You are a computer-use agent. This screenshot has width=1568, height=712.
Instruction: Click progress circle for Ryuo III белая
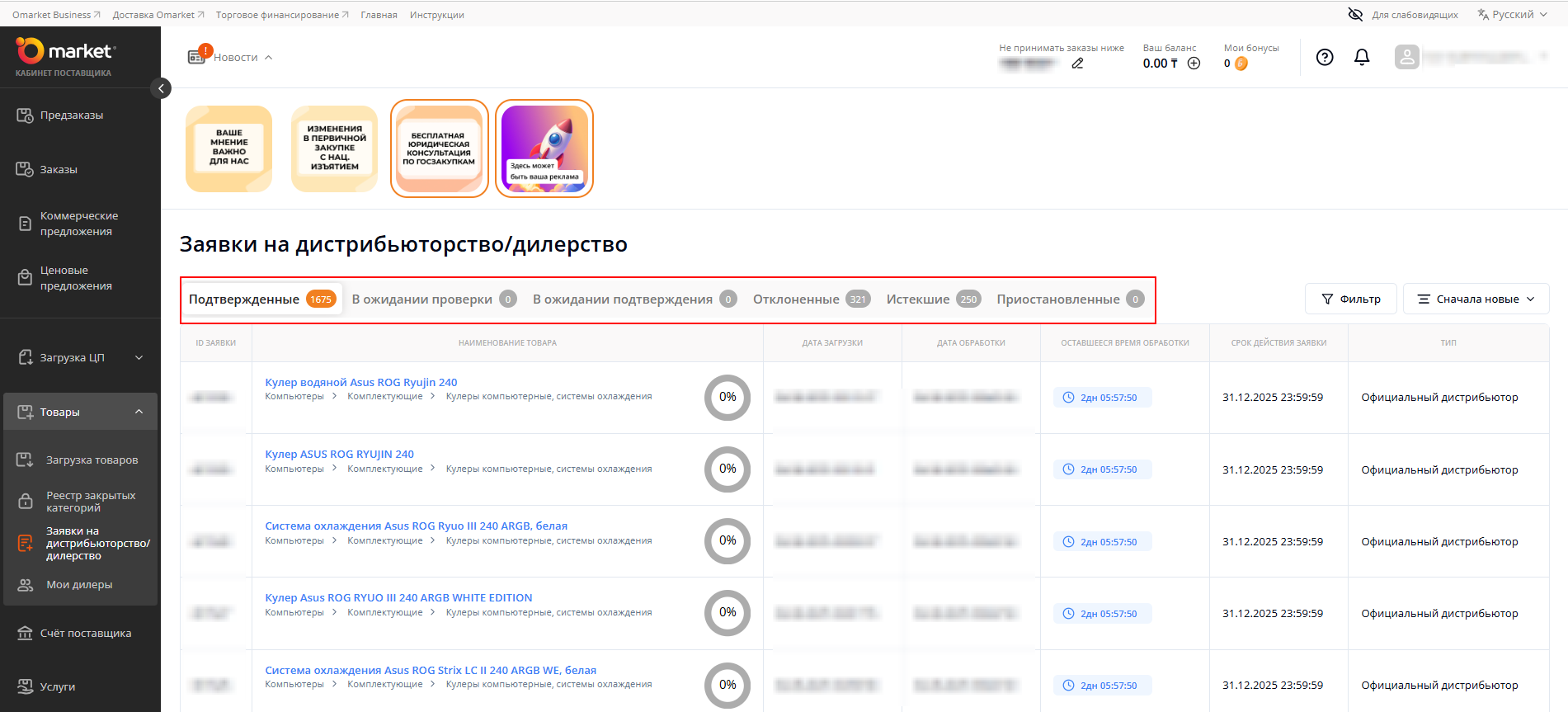pyautogui.click(x=727, y=540)
